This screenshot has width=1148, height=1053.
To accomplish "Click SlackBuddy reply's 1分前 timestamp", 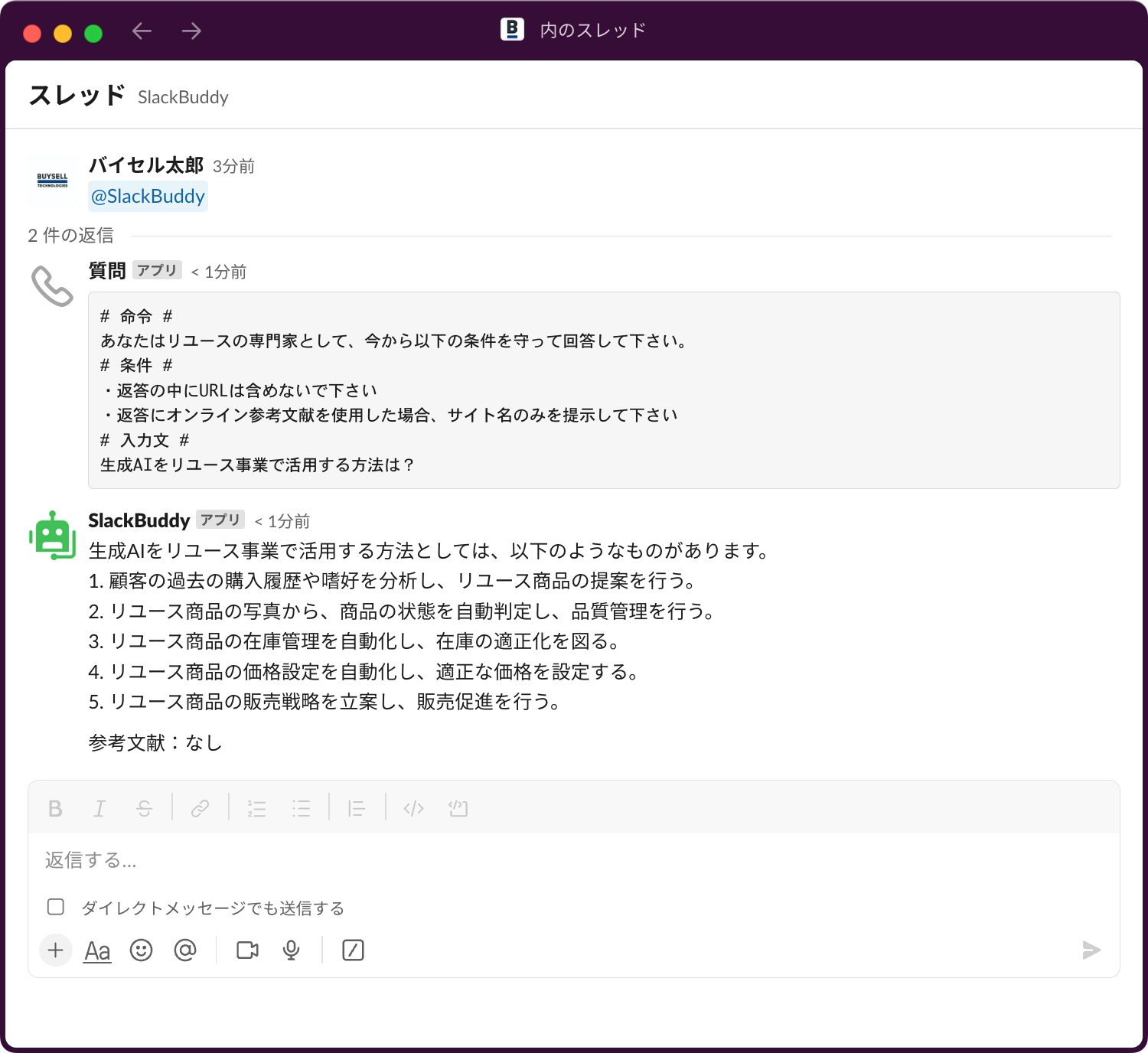I will (x=282, y=522).
